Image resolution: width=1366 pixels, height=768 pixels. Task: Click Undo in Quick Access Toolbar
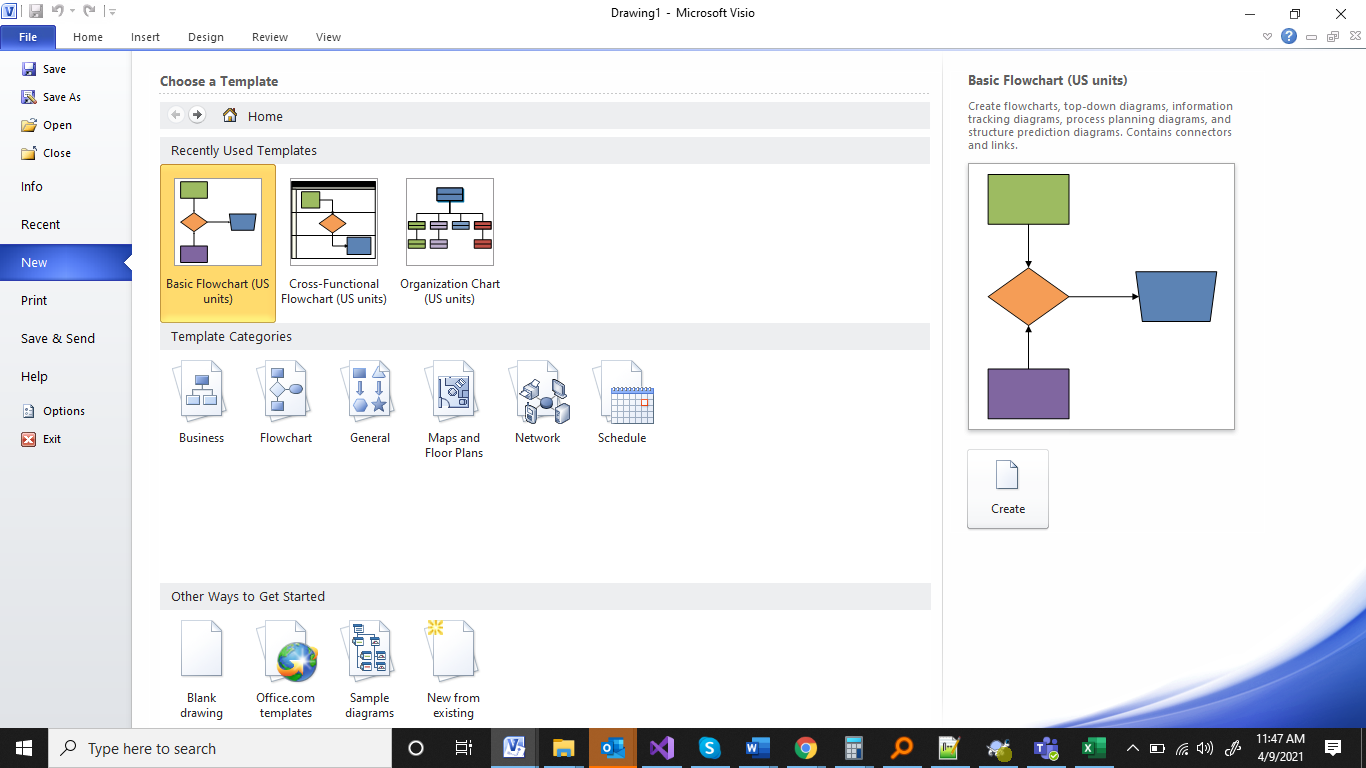tap(58, 11)
